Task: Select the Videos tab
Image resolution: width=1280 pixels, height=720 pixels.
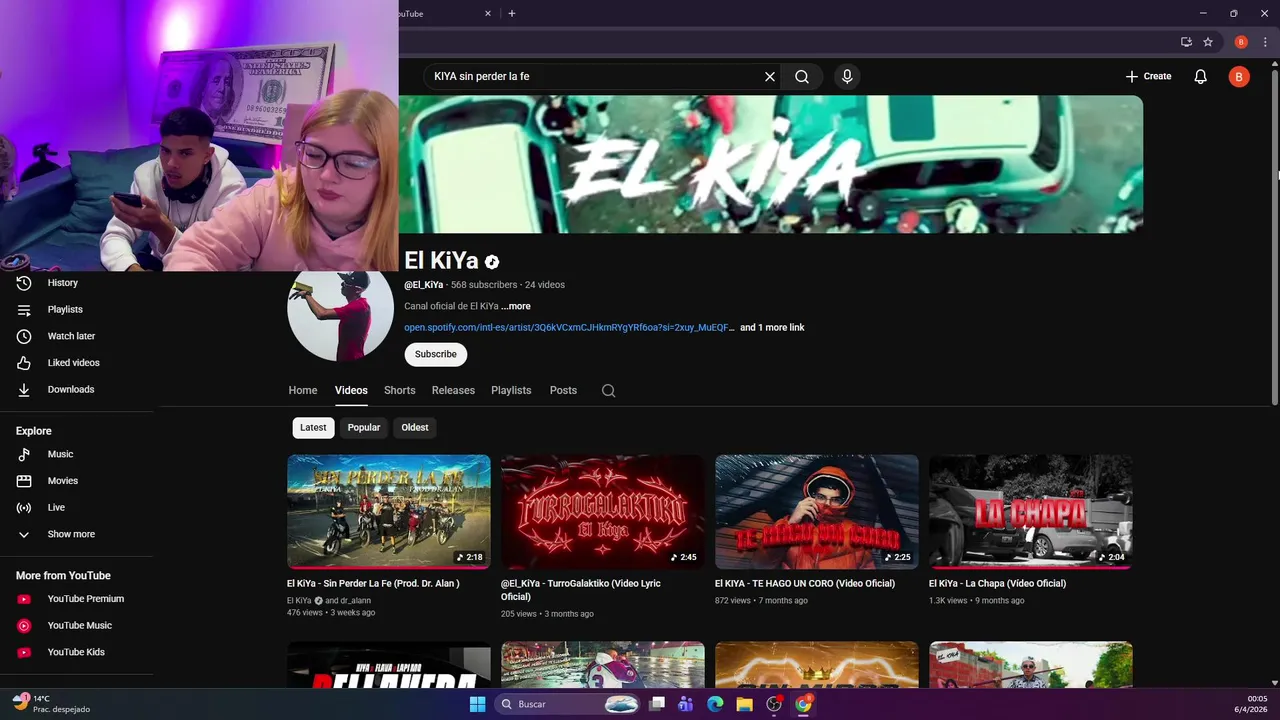Action: pyautogui.click(x=351, y=390)
